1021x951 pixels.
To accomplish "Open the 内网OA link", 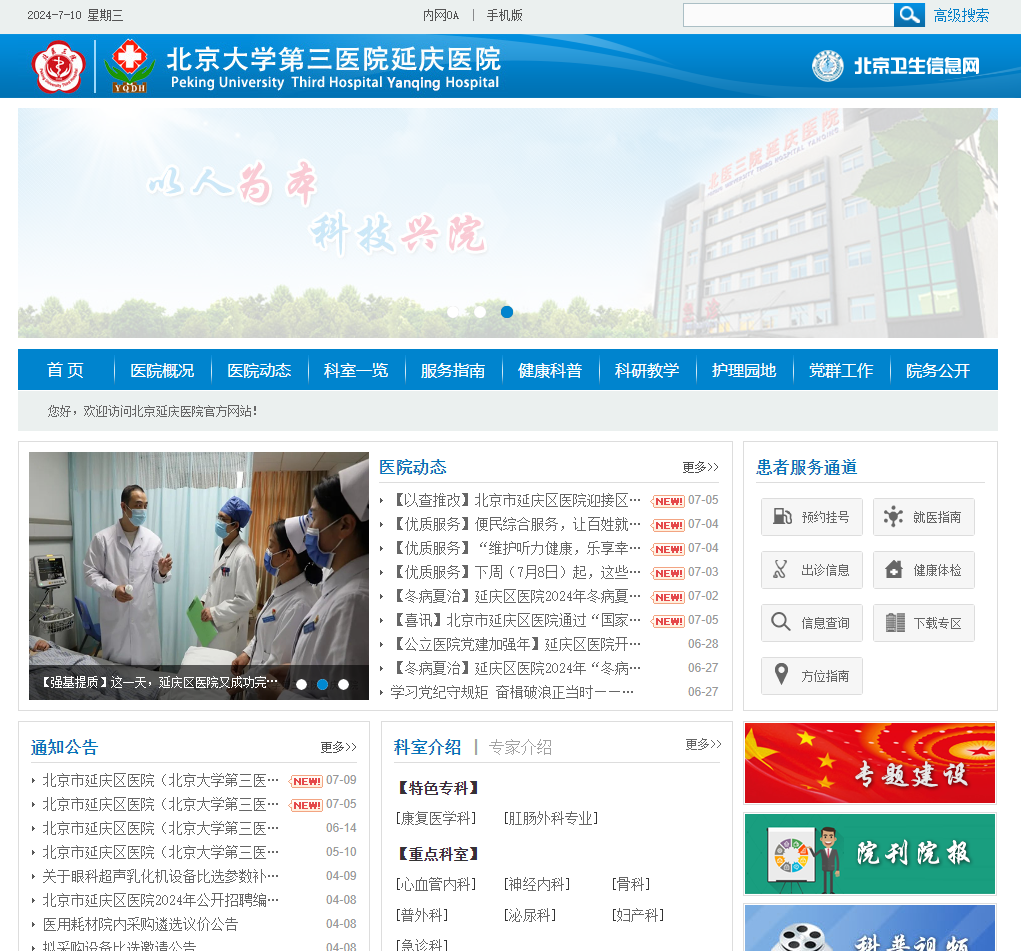I will point(441,15).
